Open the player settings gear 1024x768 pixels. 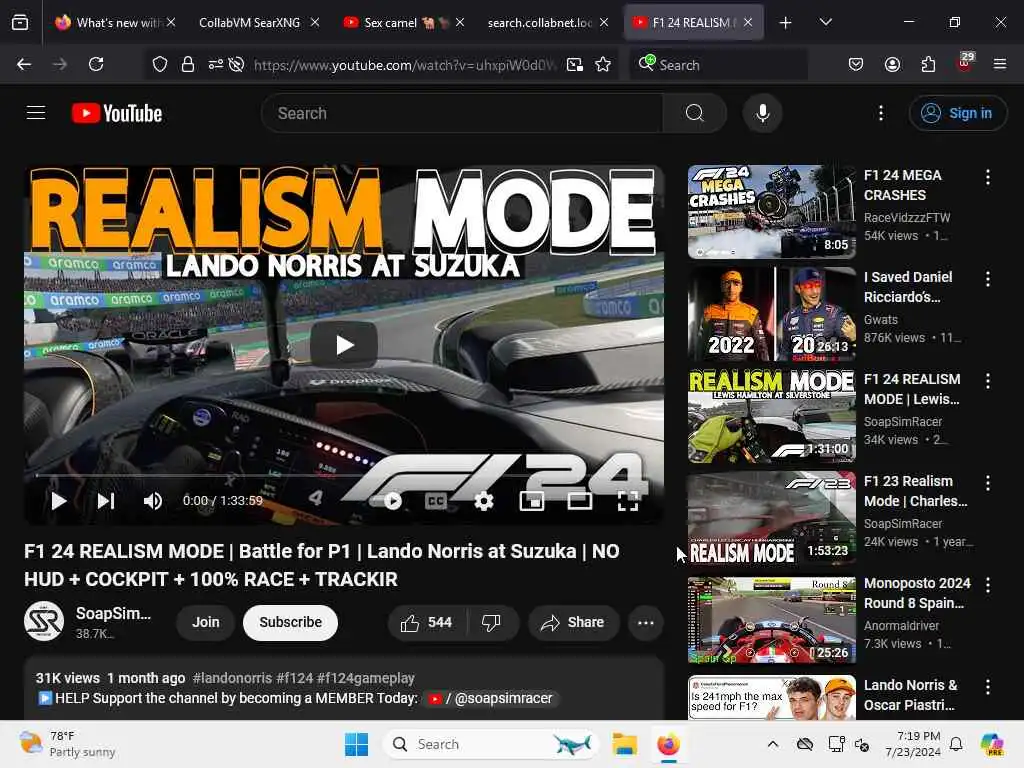[483, 501]
